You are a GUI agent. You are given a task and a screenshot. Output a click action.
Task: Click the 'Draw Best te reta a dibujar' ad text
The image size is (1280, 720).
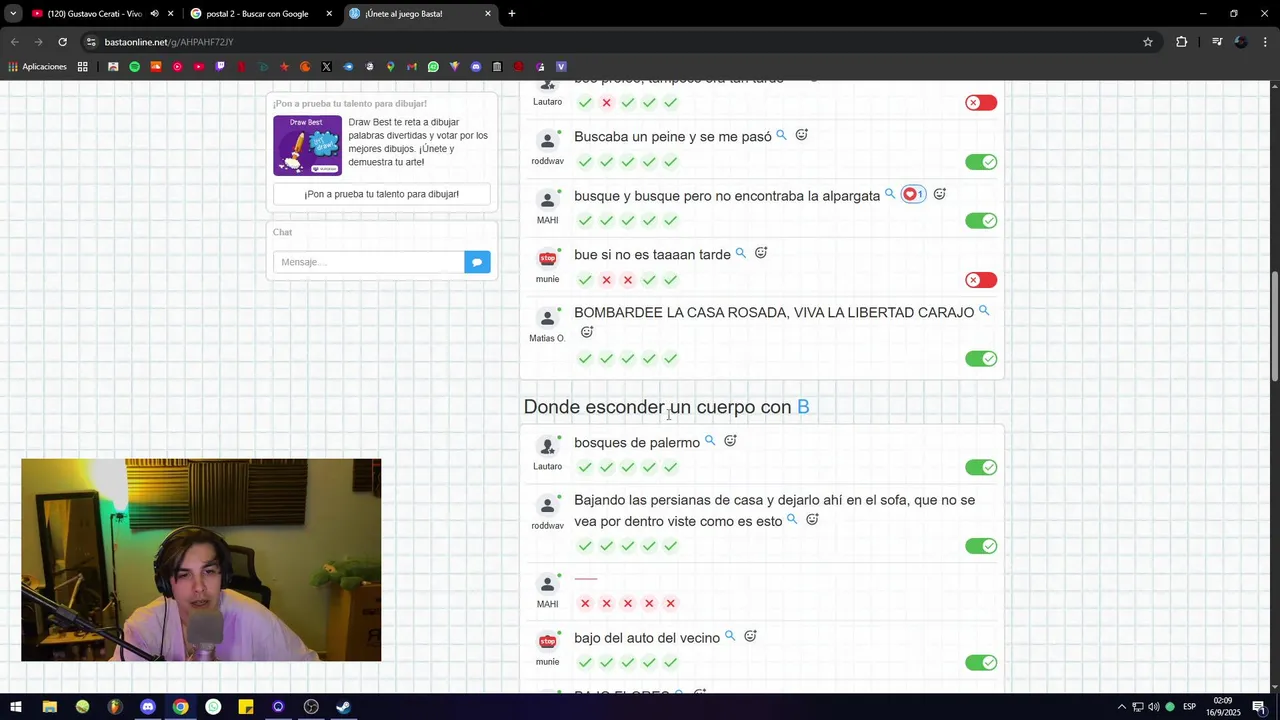pos(418,142)
